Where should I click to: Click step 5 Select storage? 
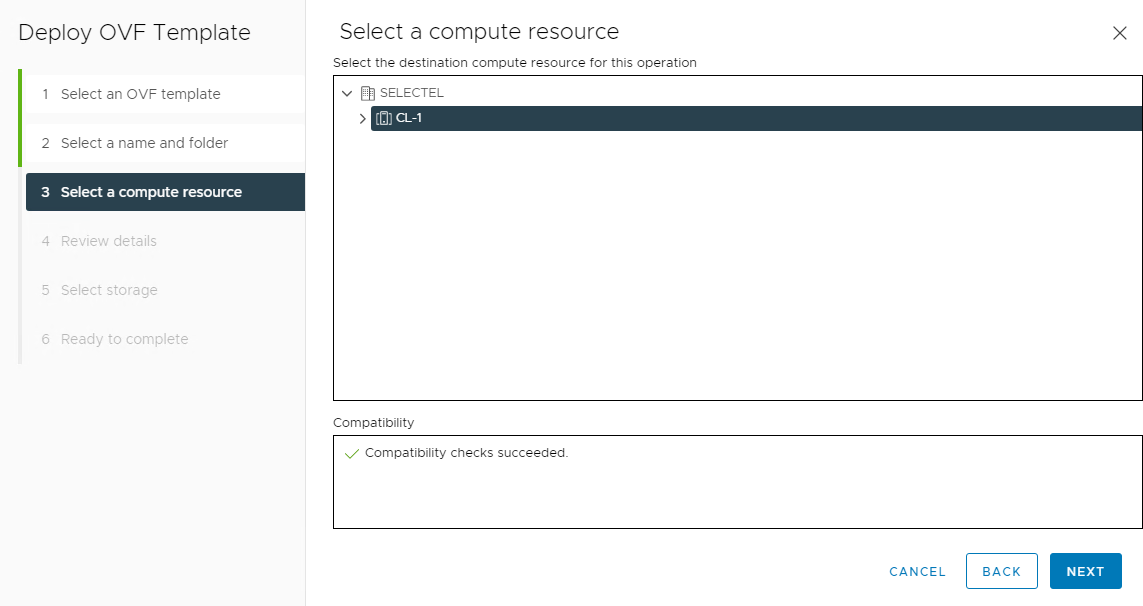tap(109, 290)
